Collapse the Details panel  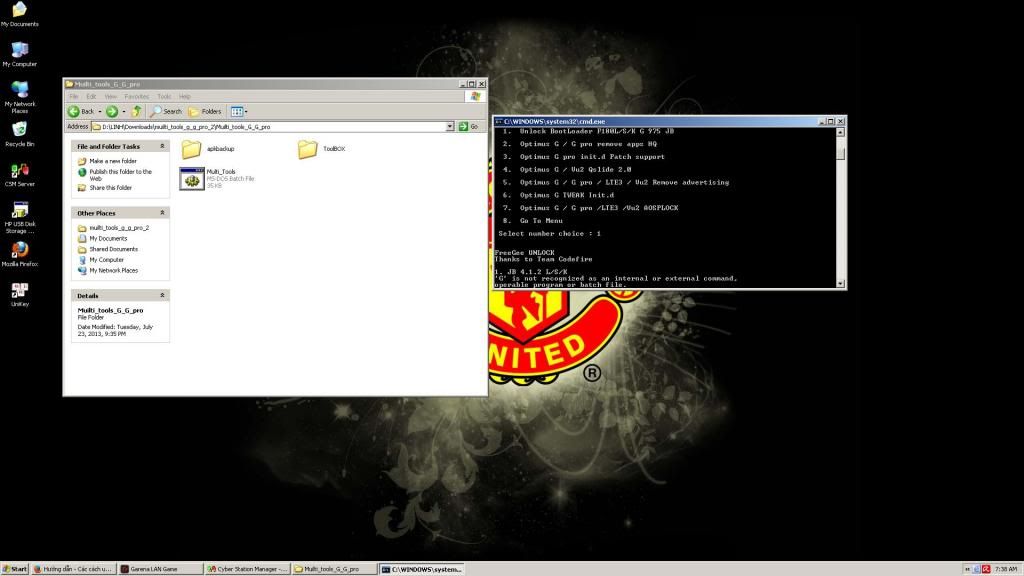pyautogui.click(x=162, y=295)
